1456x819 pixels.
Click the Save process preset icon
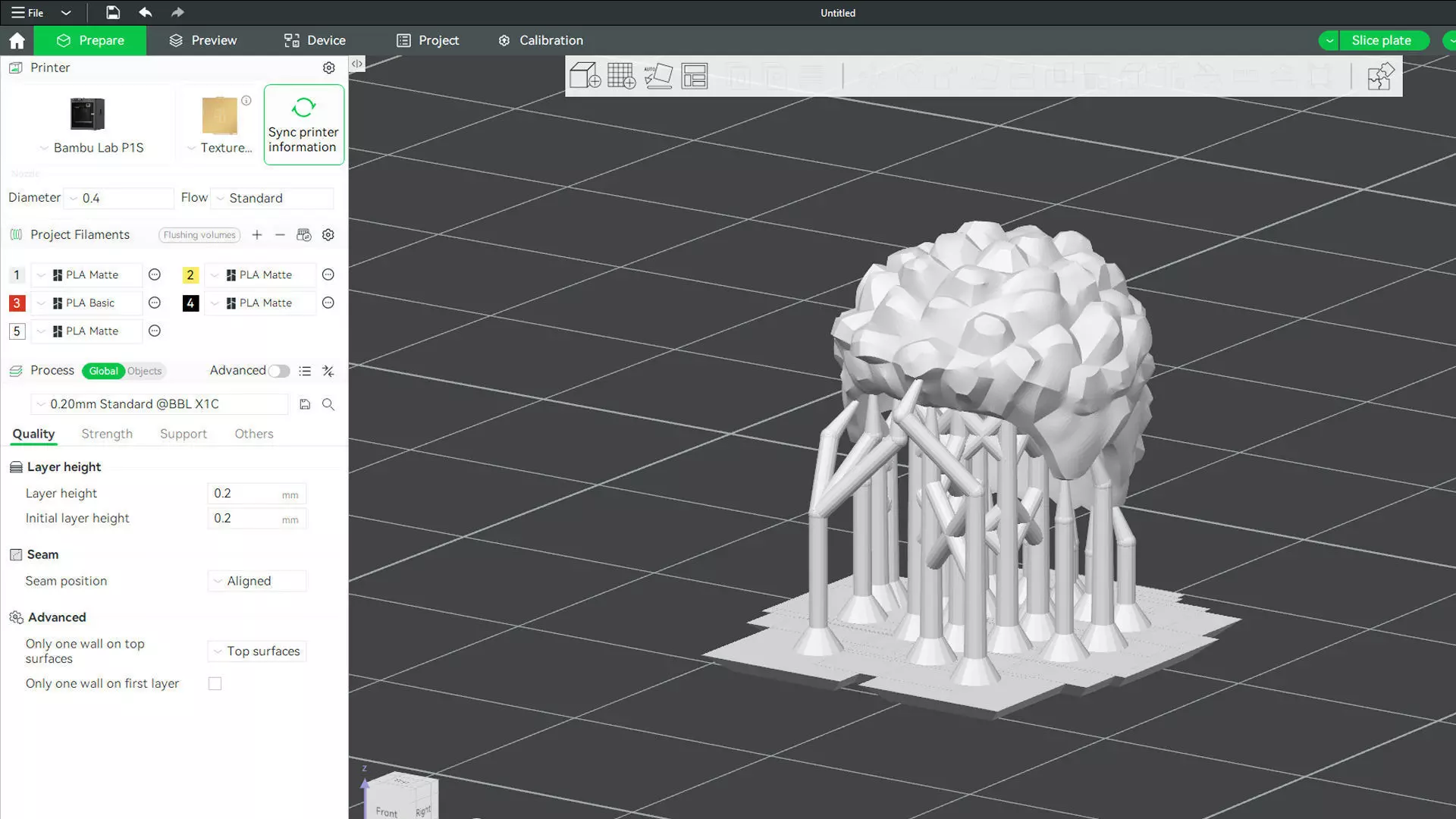[x=305, y=404]
